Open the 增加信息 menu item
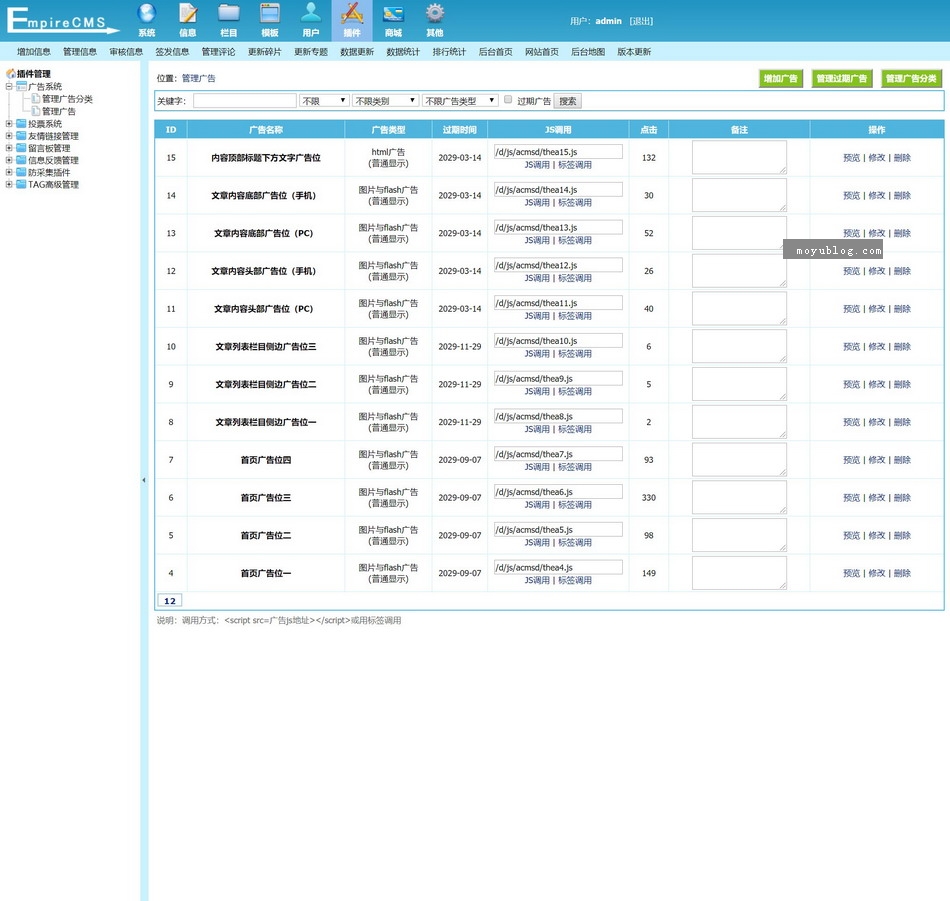The height and width of the screenshot is (901, 950). 34,52
